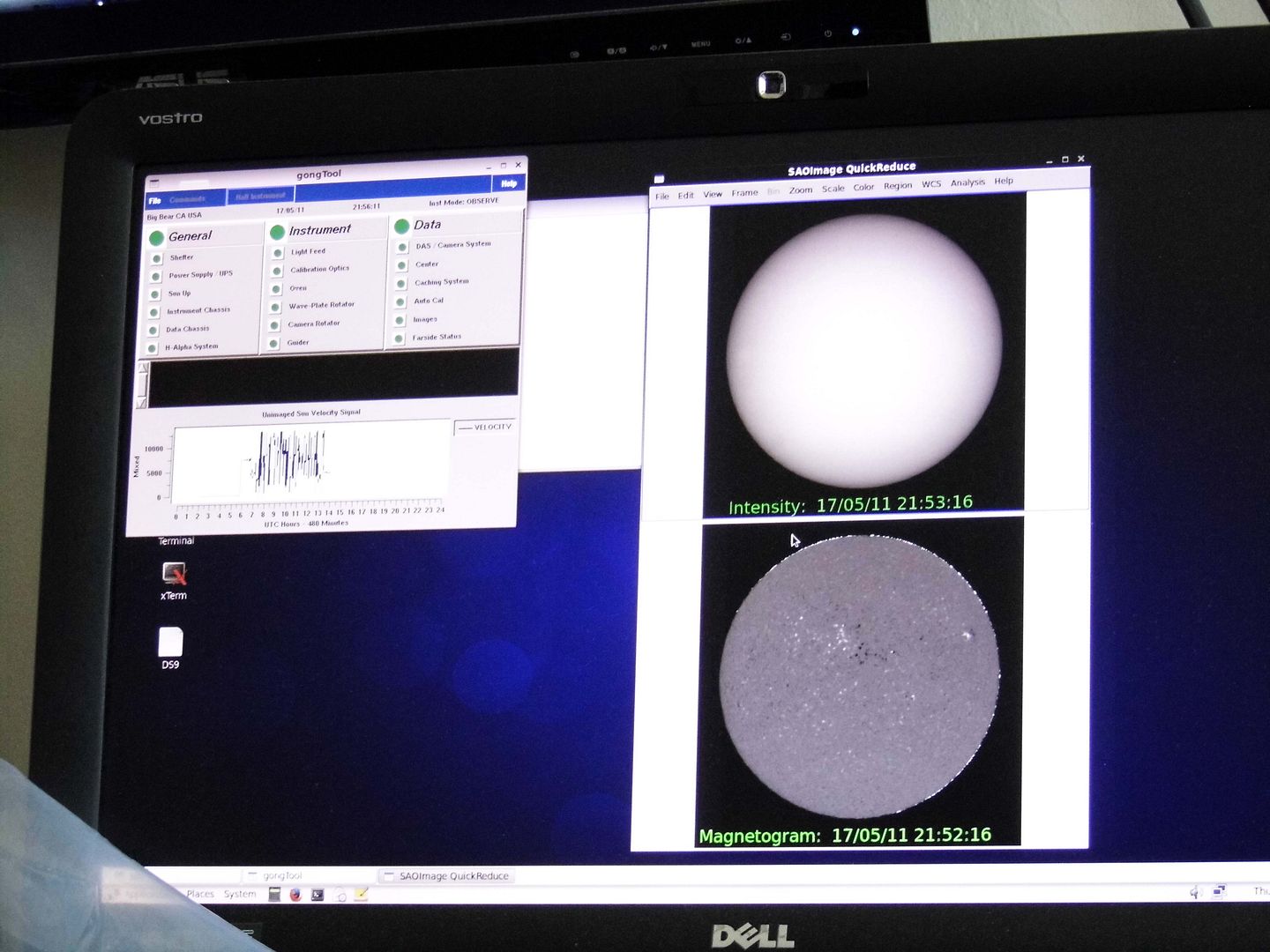
Task: Switch to SAOImage QuickReduce taskbar entry
Action: click(x=446, y=876)
